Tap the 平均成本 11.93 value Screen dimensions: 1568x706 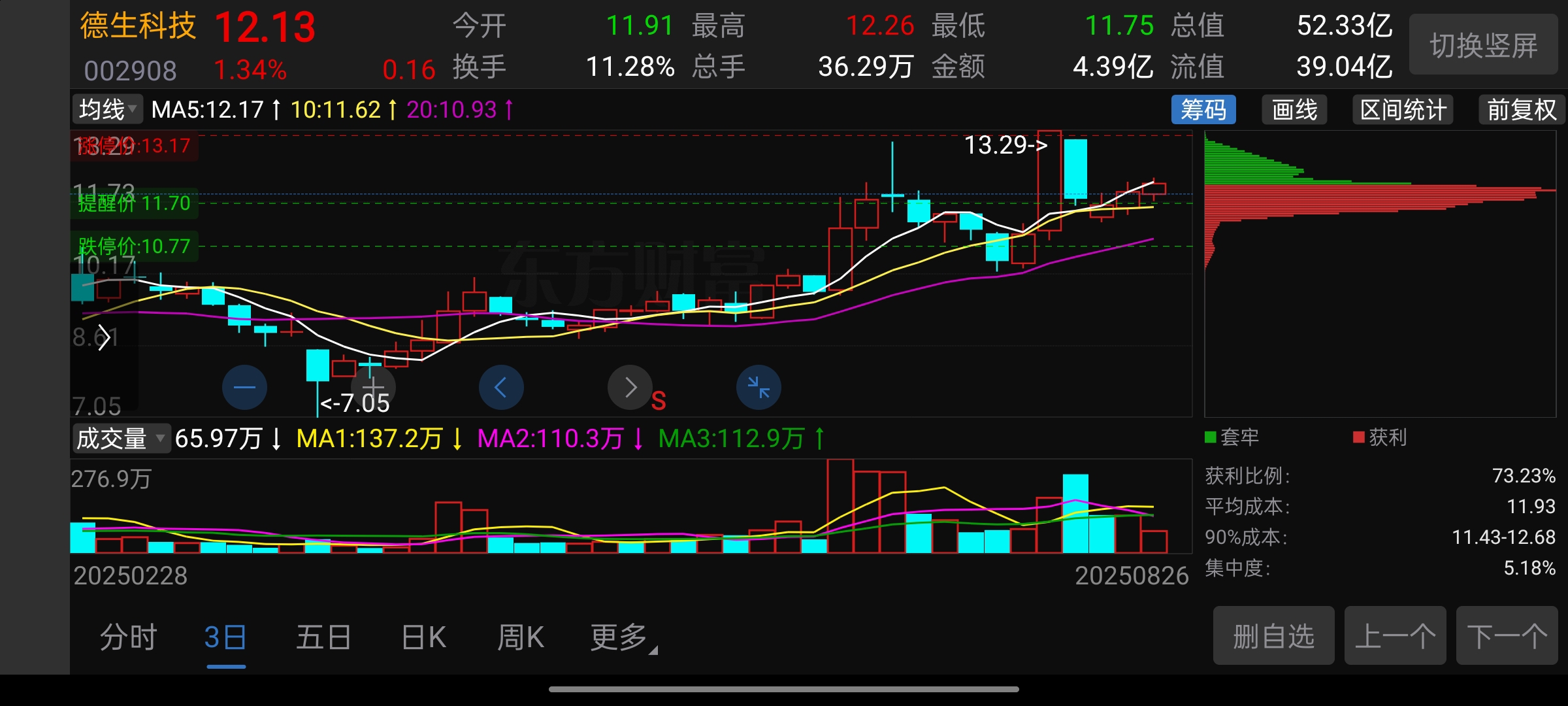(1531, 507)
